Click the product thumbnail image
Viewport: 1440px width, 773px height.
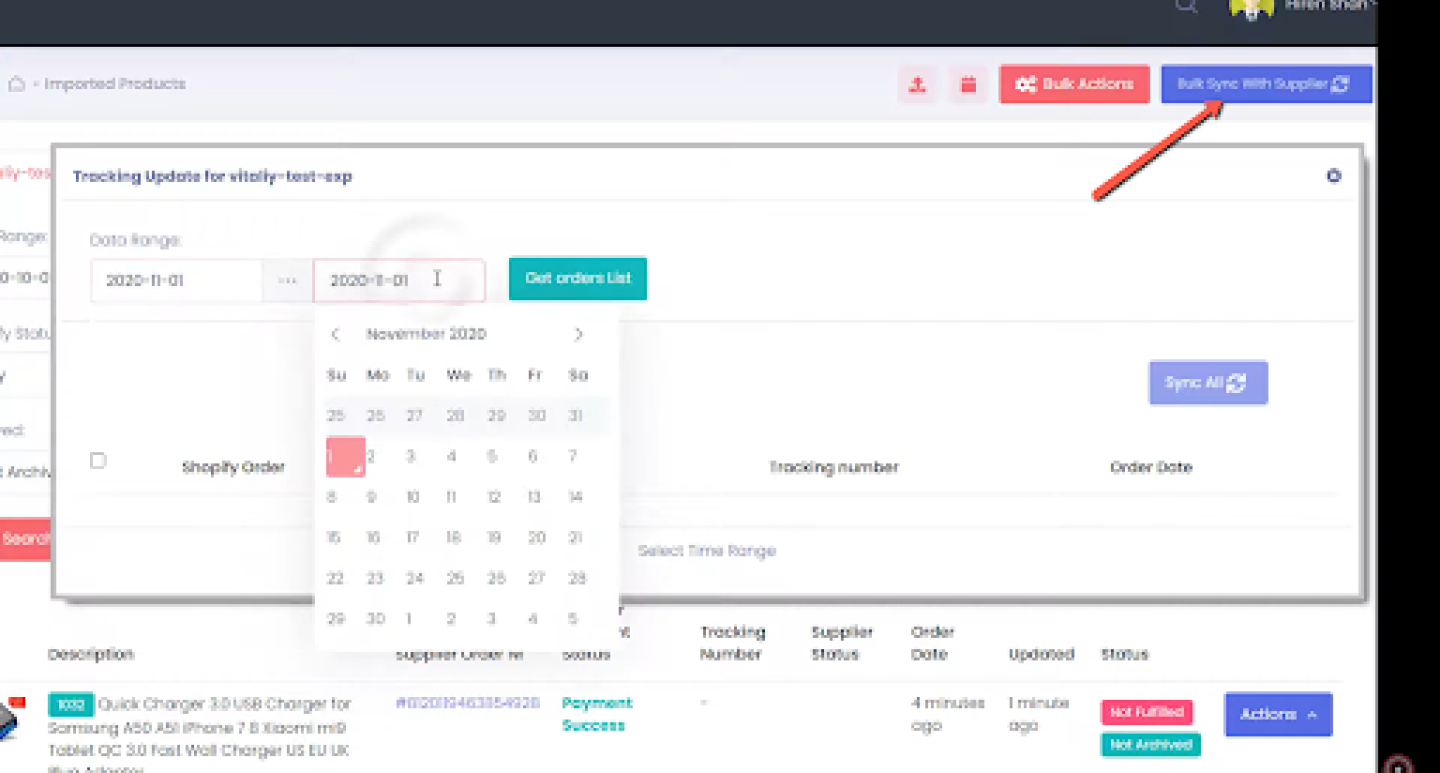click(10, 718)
